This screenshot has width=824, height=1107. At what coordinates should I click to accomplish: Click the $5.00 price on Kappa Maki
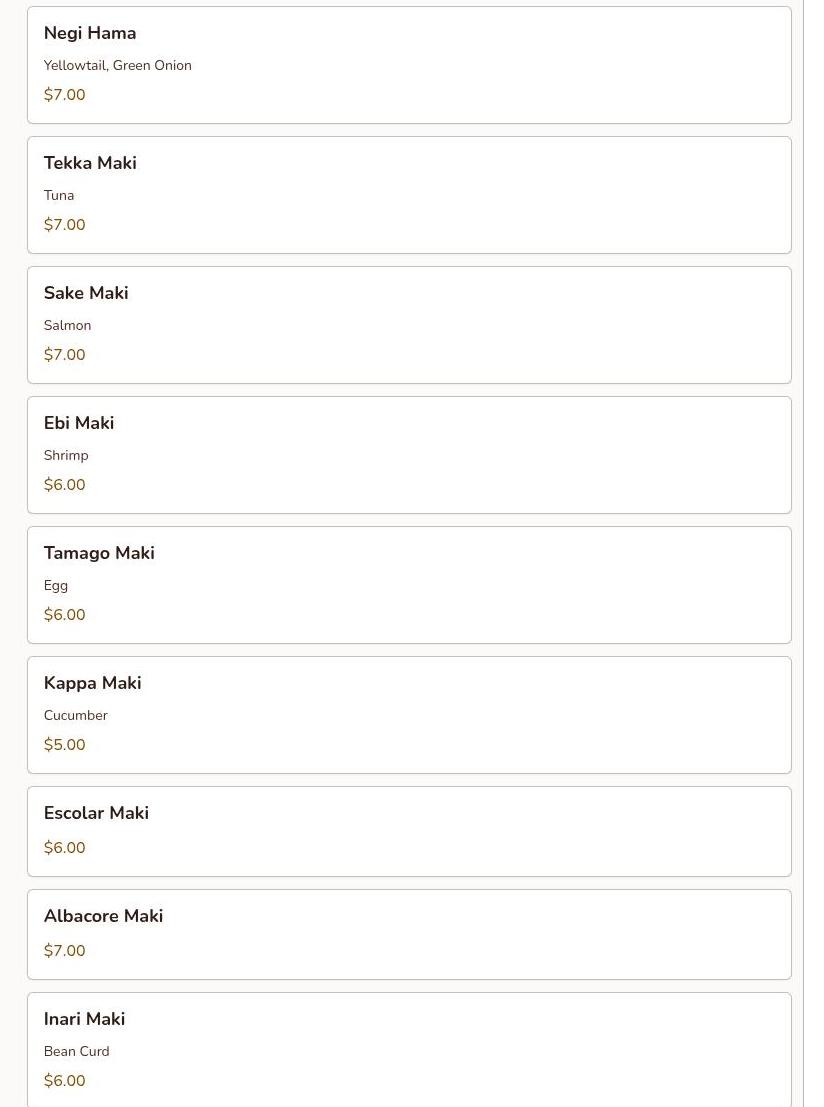[65, 745]
